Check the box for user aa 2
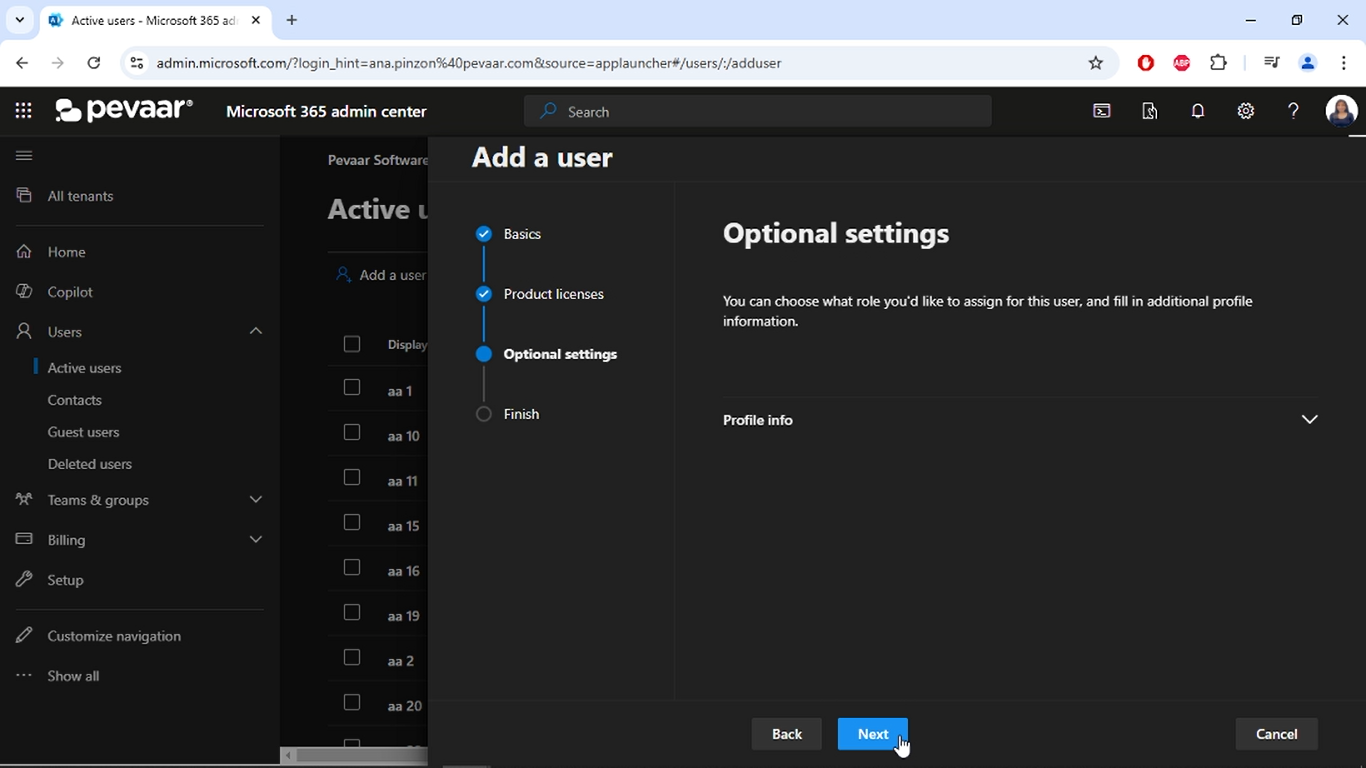 click(x=352, y=657)
